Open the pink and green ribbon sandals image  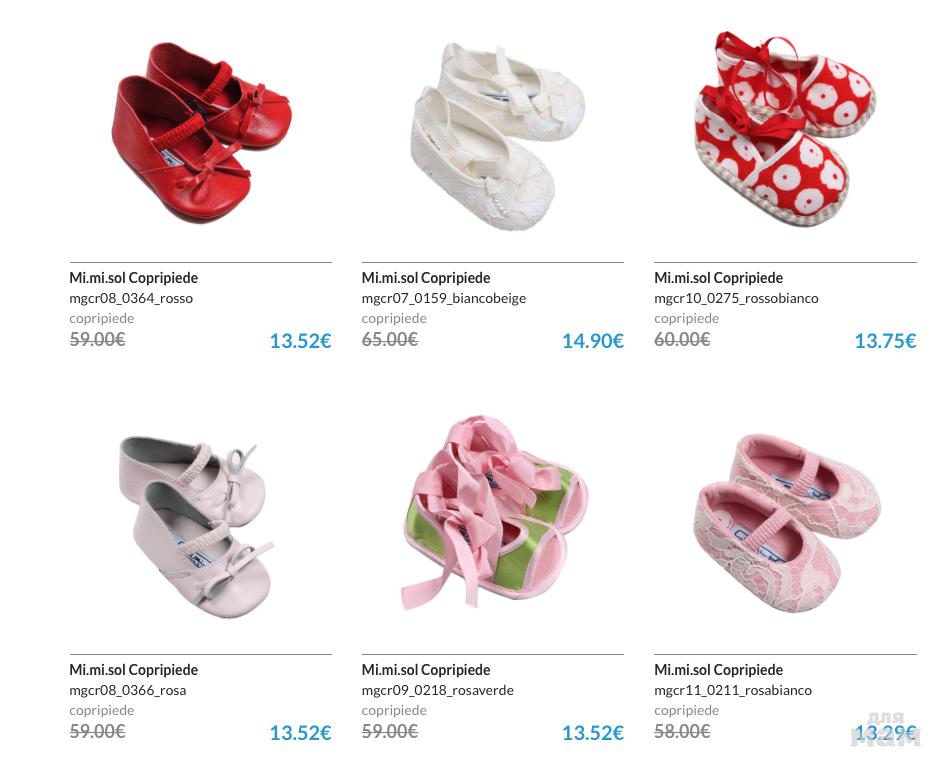pos(494,512)
